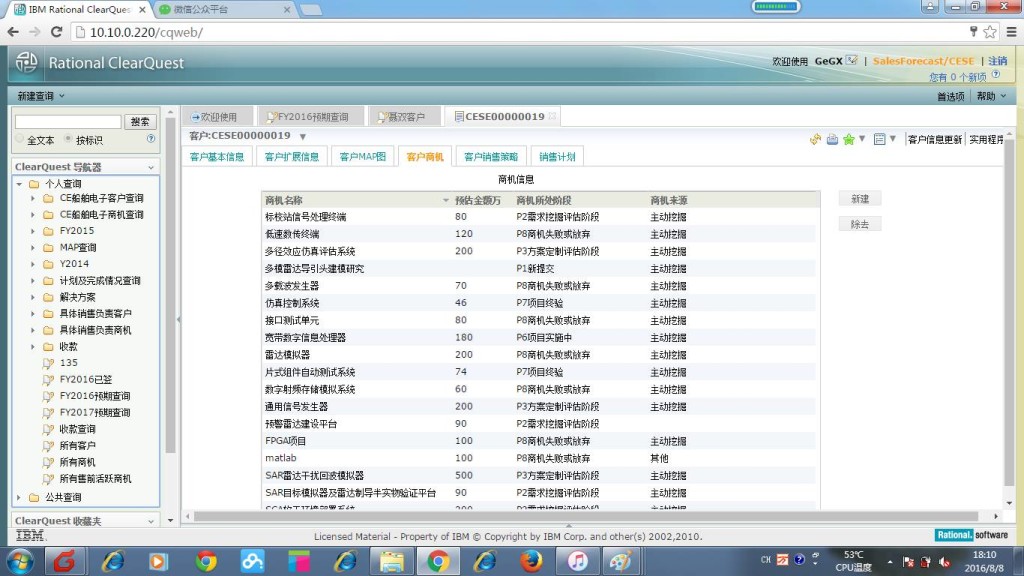Switch to the 欢迎使用 tab

(215, 117)
